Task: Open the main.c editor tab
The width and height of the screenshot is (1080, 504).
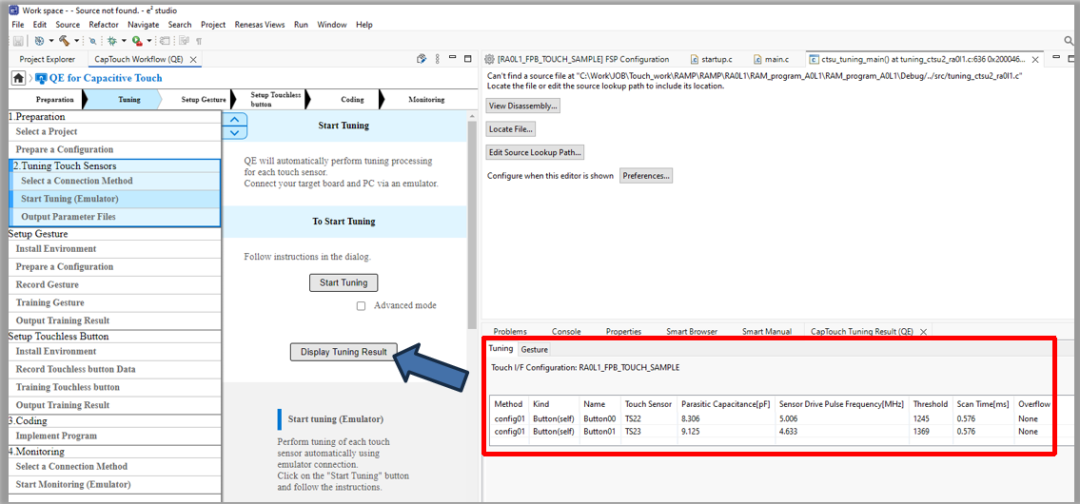Action: [x=771, y=59]
